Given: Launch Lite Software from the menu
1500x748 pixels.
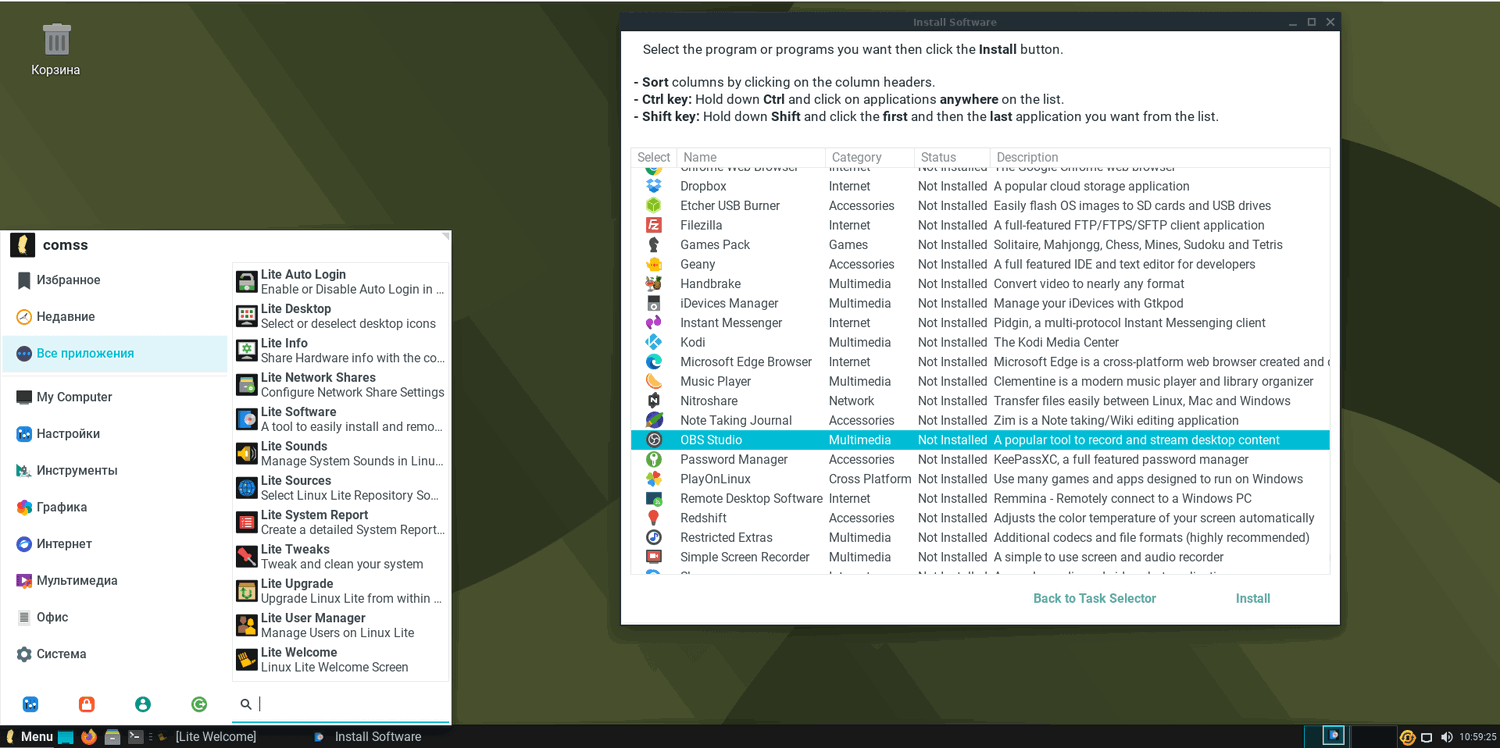Looking at the screenshot, I should tap(341, 419).
